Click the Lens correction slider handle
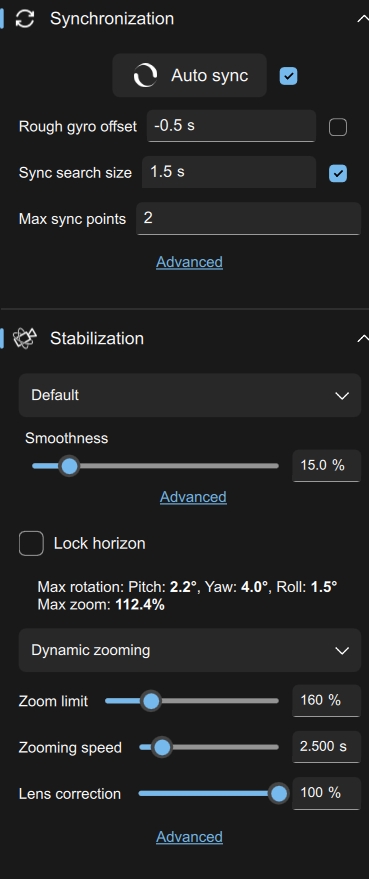Screen dimensions: 369x879 (278, 794)
